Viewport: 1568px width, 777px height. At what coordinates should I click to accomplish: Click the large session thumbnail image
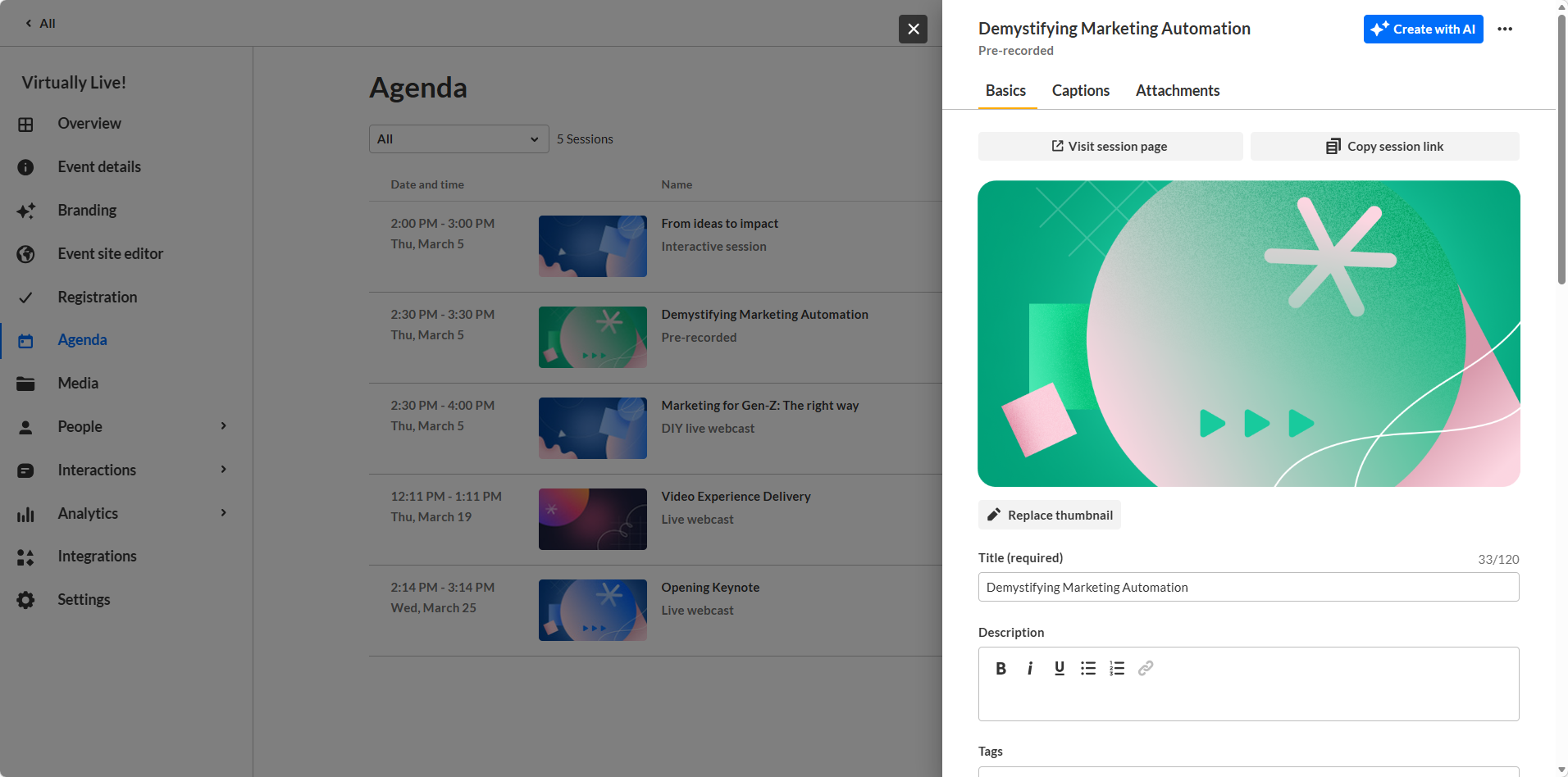[x=1249, y=334]
